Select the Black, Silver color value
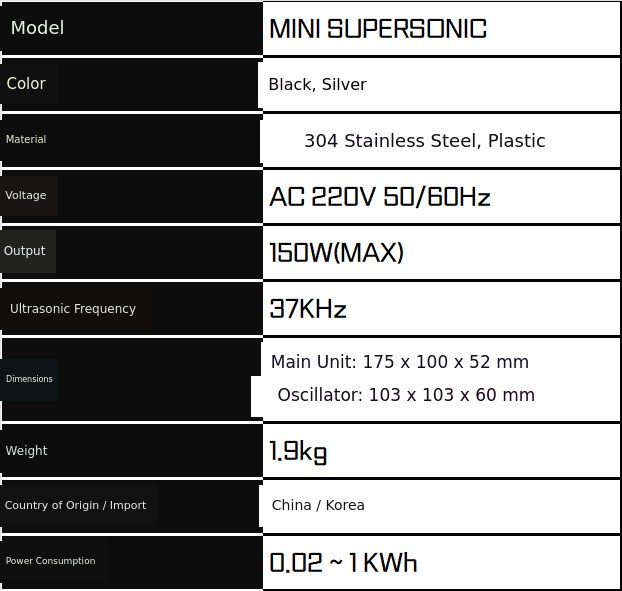 click(317, 85)
